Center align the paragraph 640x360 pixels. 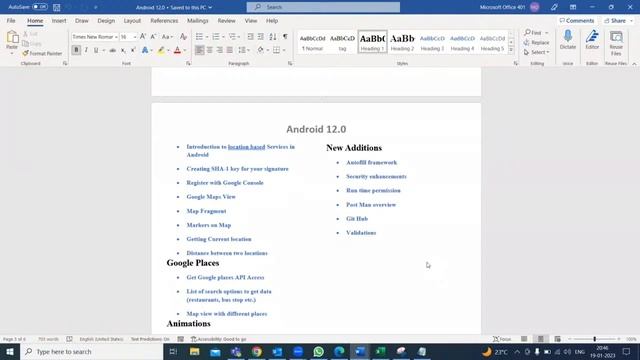click(x=209, y=50)
